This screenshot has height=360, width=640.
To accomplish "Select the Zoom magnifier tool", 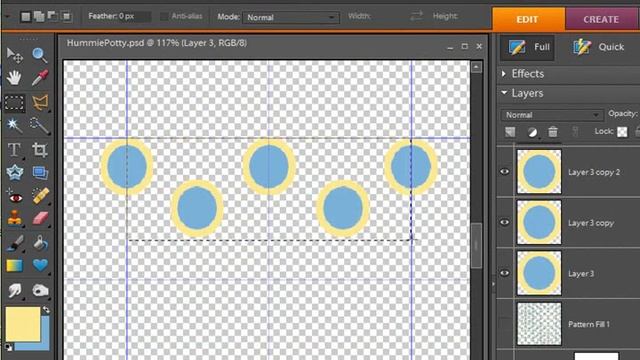I will [40, 55].
